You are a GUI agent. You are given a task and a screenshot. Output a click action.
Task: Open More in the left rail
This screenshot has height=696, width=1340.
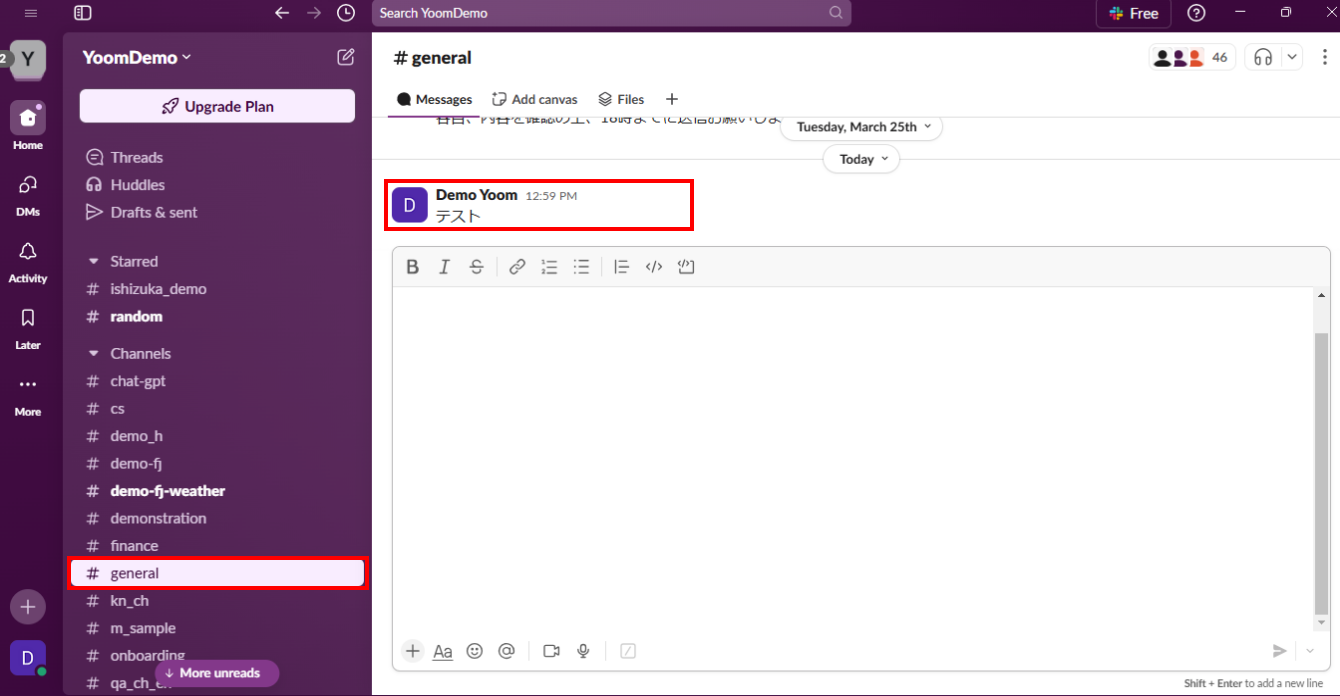(28, 394)
